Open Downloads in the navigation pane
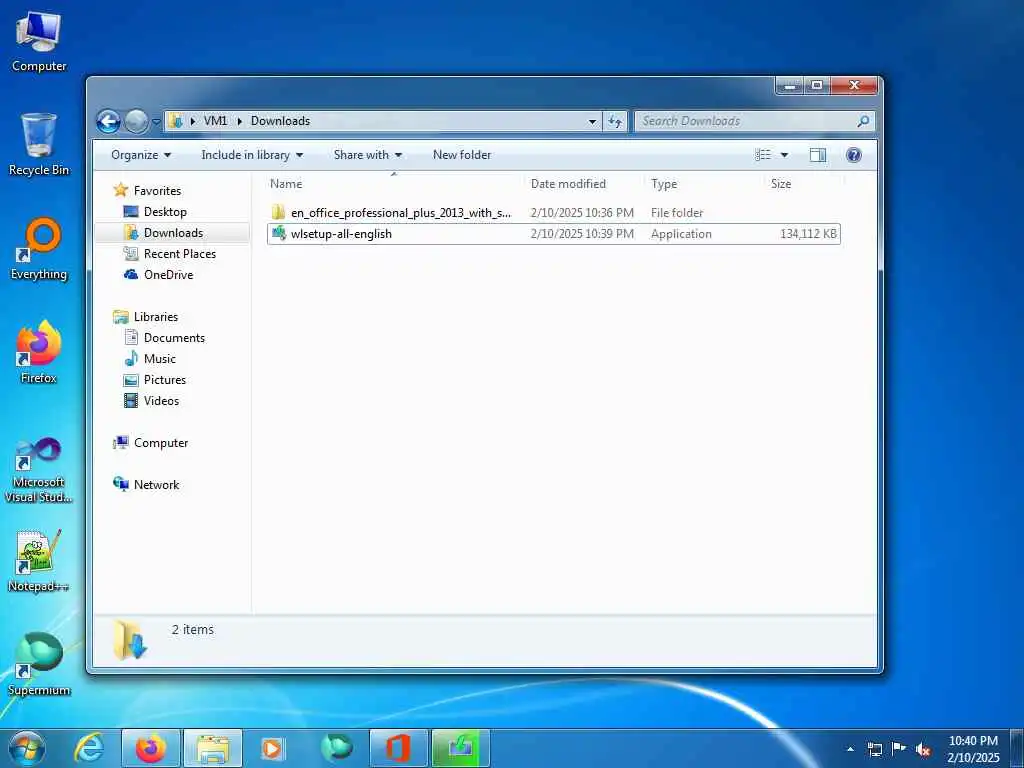The image size is (1024, 768). [x=173, y=232]
